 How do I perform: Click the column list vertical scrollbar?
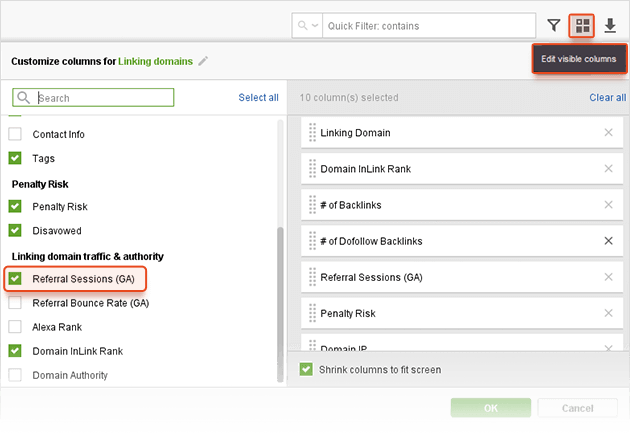click(280, 300)
